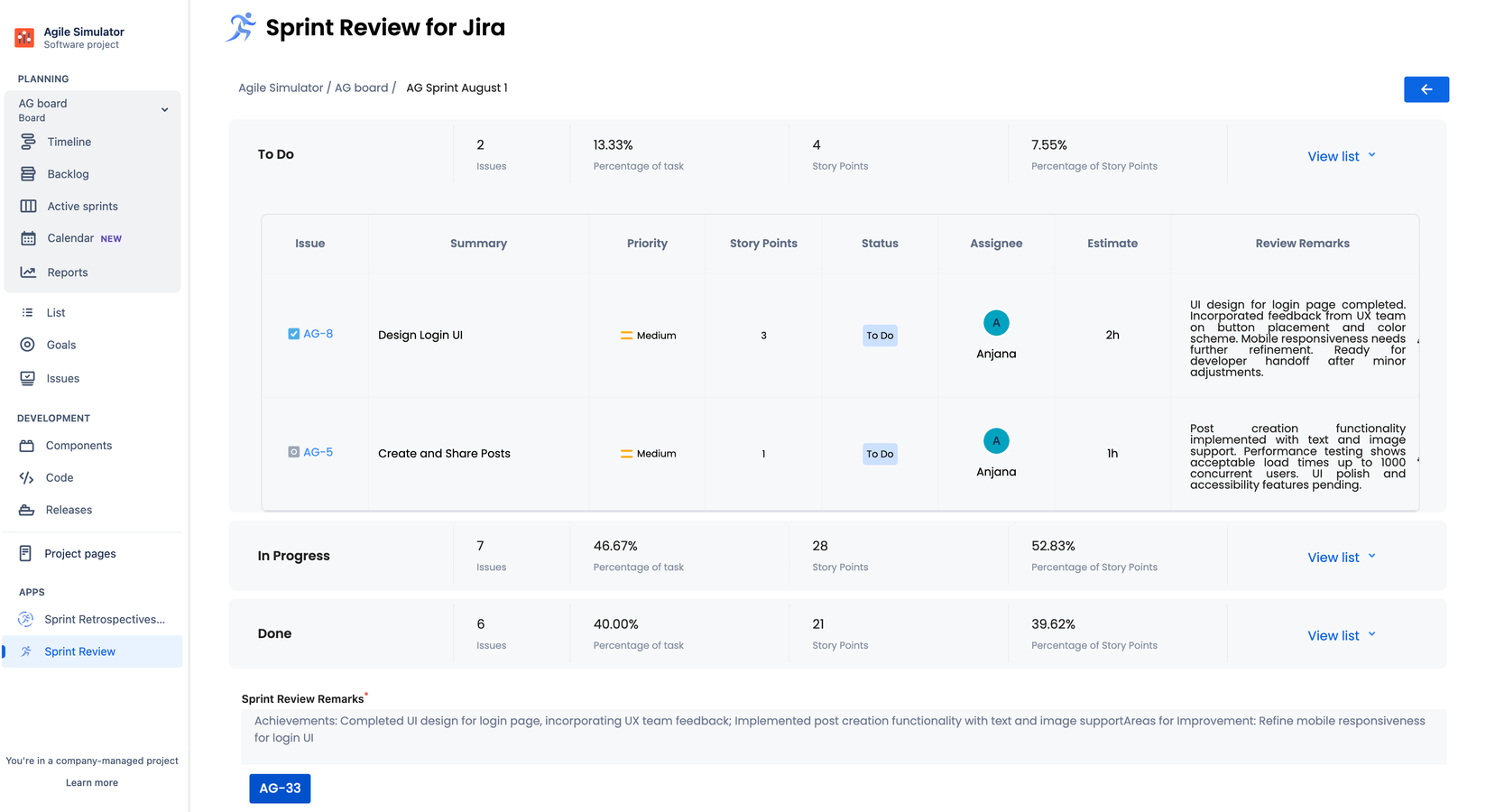Click the 1h estimate cell
Image resolution: width=1495 pixels, height=812 pixels.
(x=1112, y=454)
